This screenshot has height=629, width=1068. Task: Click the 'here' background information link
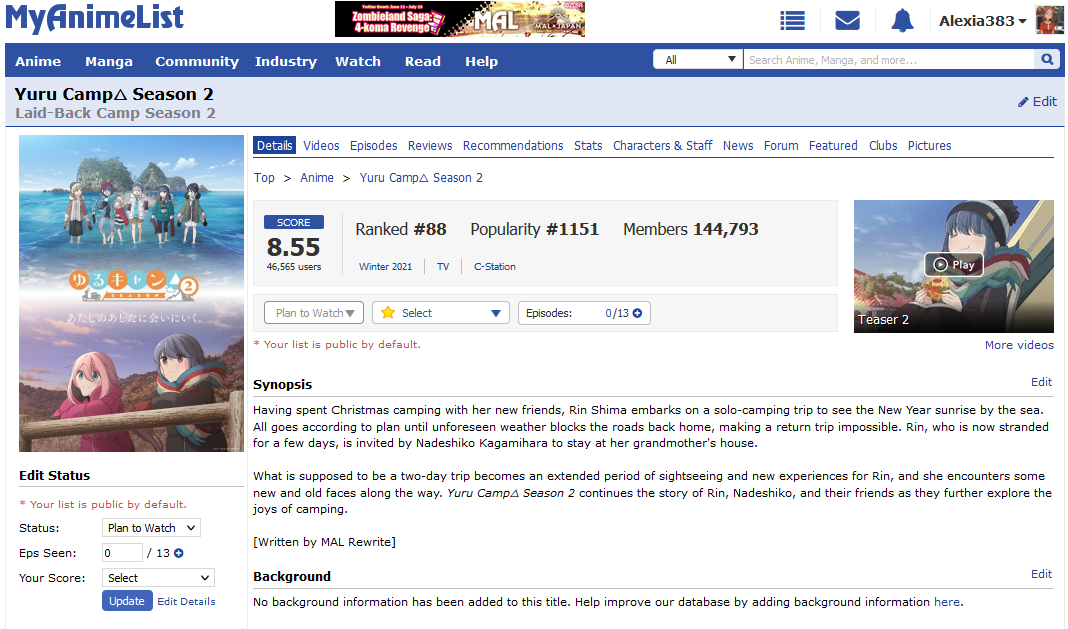[947, 602]
